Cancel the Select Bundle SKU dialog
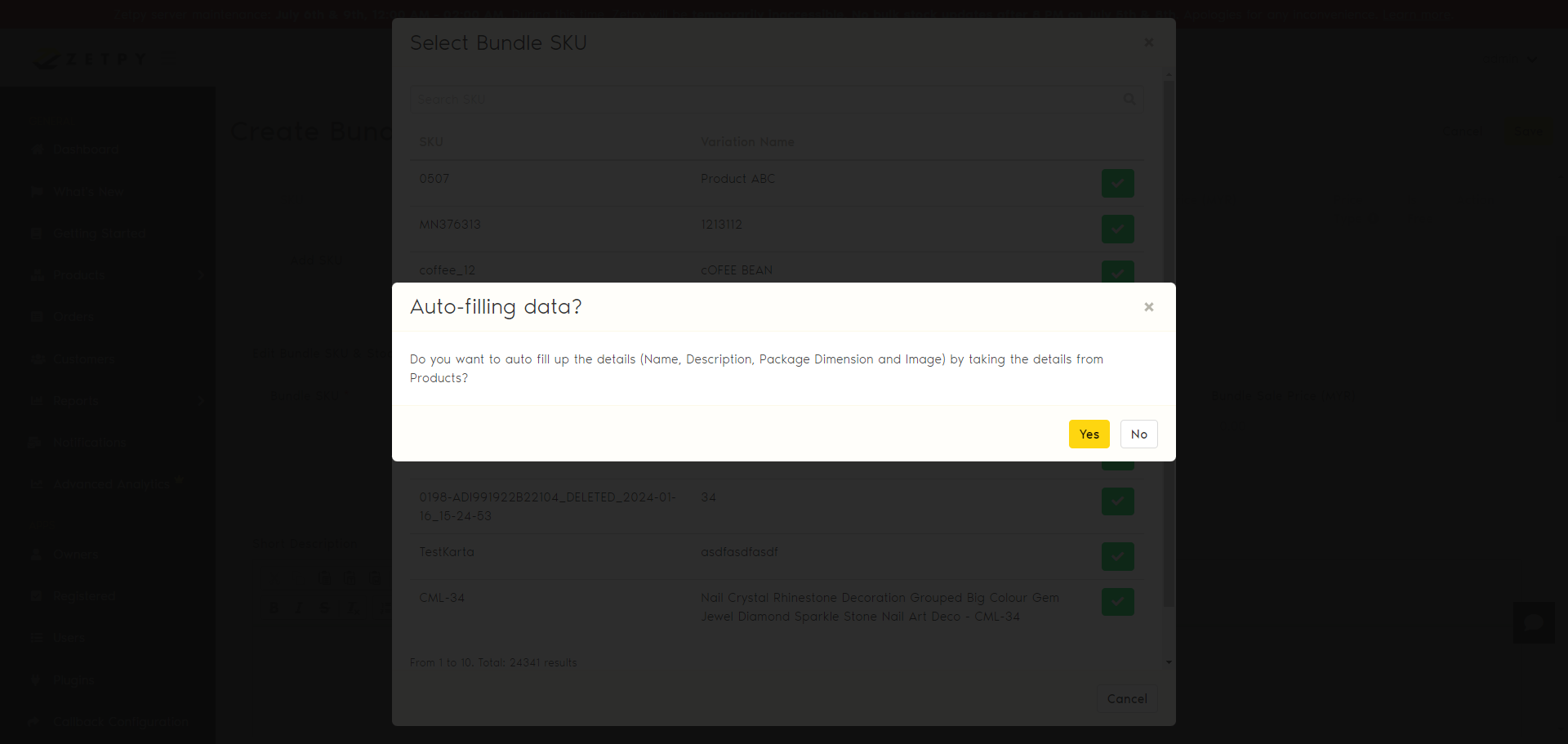This screenshot has width=1568, height=744. pos(1127,698)
